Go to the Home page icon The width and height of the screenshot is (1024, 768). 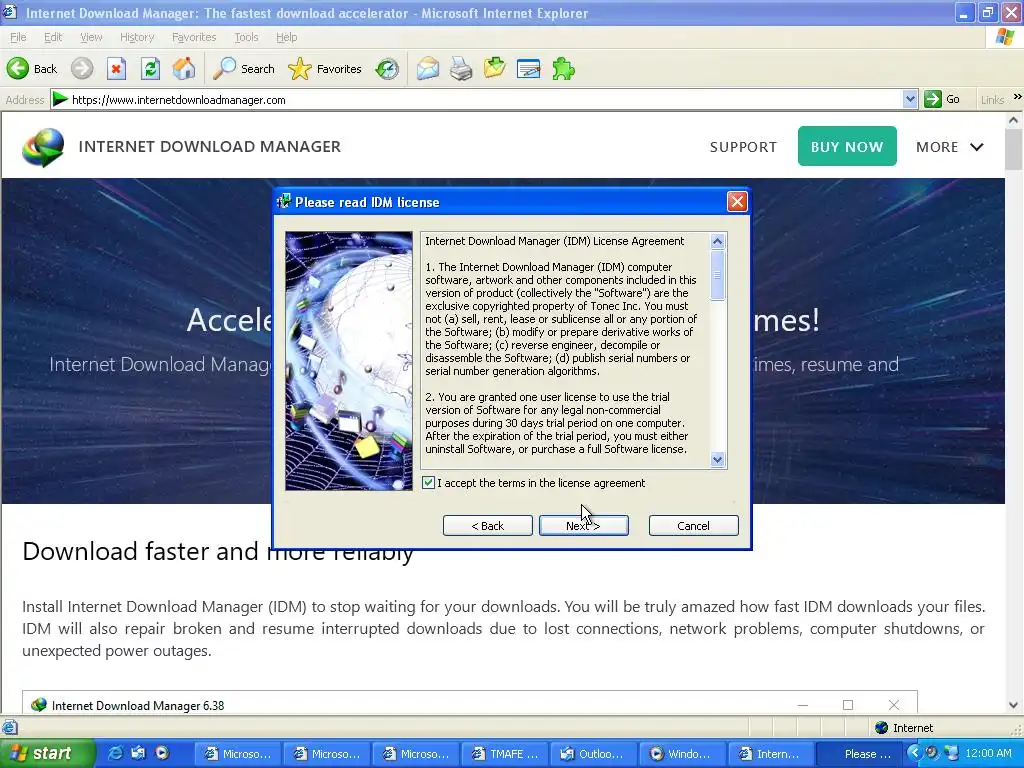(184, 69)
